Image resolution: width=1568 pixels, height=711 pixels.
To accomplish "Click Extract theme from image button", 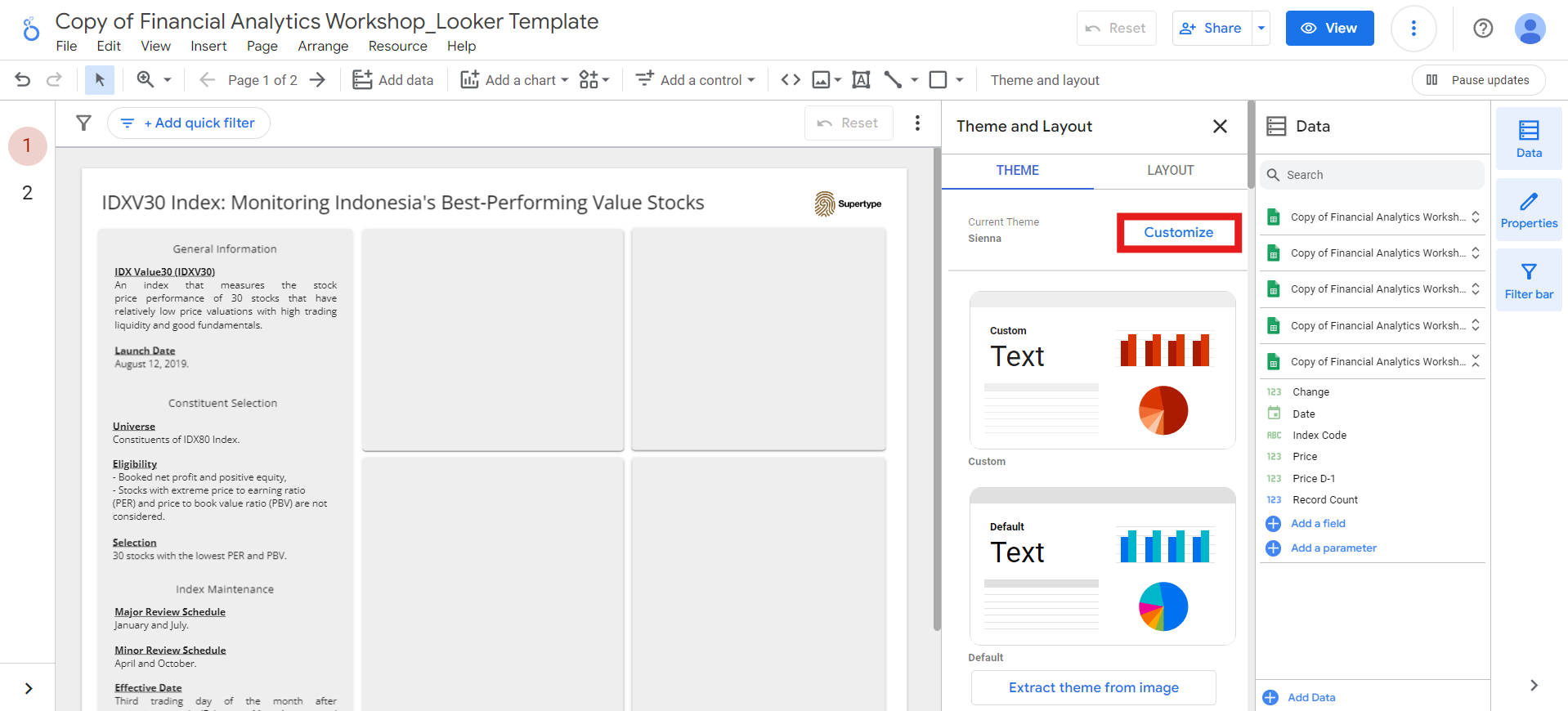I will [x=1093, y=688].
